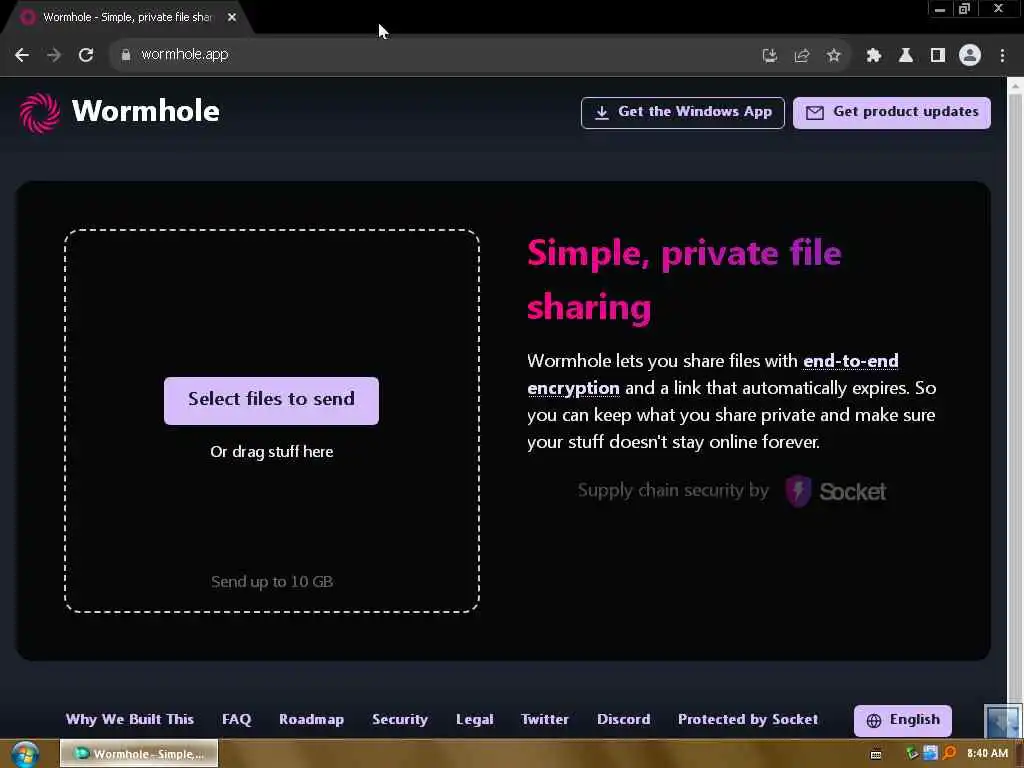Open the extensions puzzle icon

[x=874, y=56]
